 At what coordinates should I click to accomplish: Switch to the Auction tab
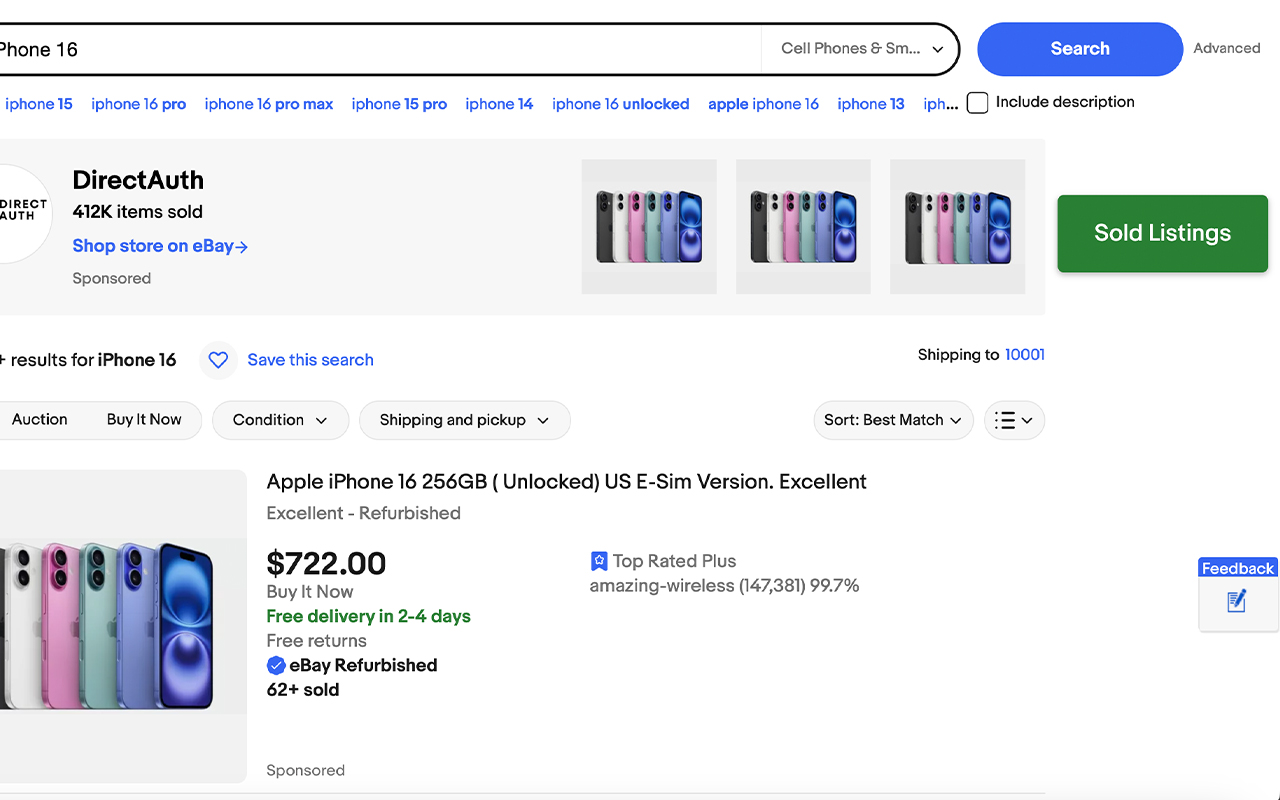[x=40, y=420]
